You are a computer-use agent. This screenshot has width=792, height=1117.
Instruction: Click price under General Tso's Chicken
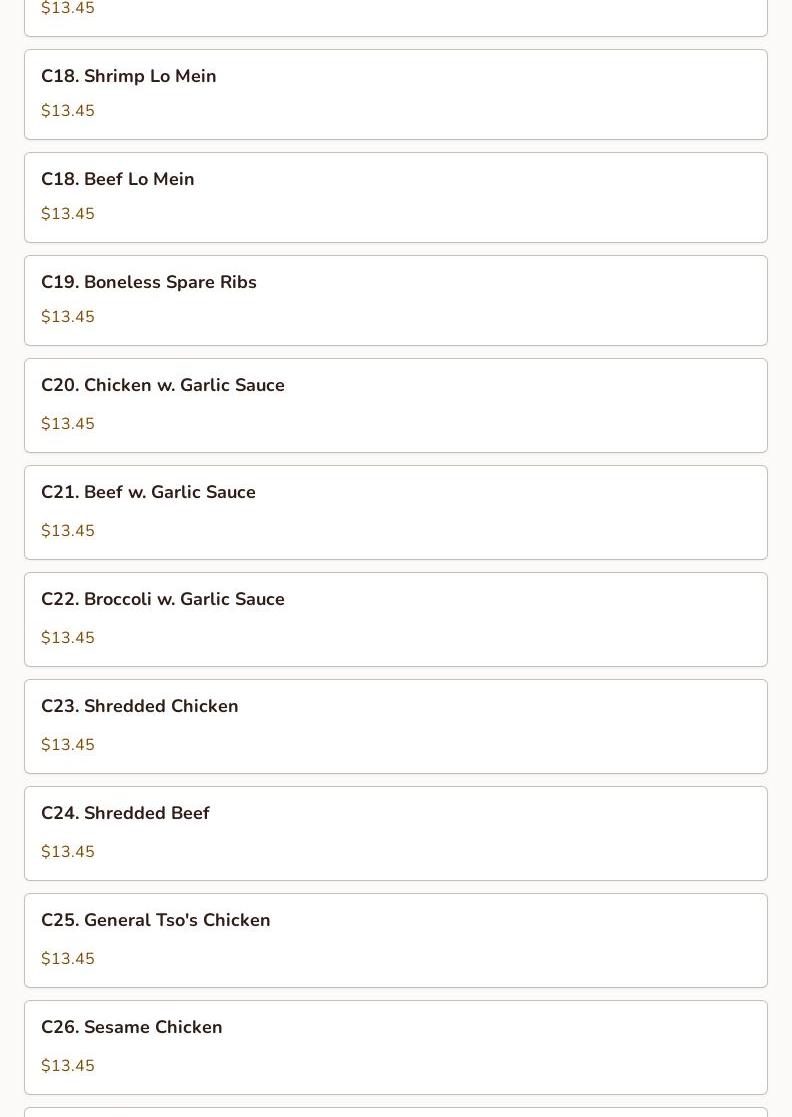(68, 959)
